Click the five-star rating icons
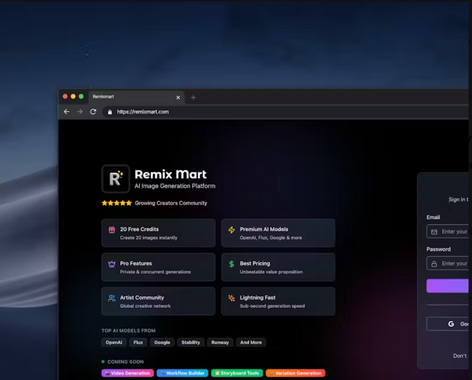 pos(117,203)
